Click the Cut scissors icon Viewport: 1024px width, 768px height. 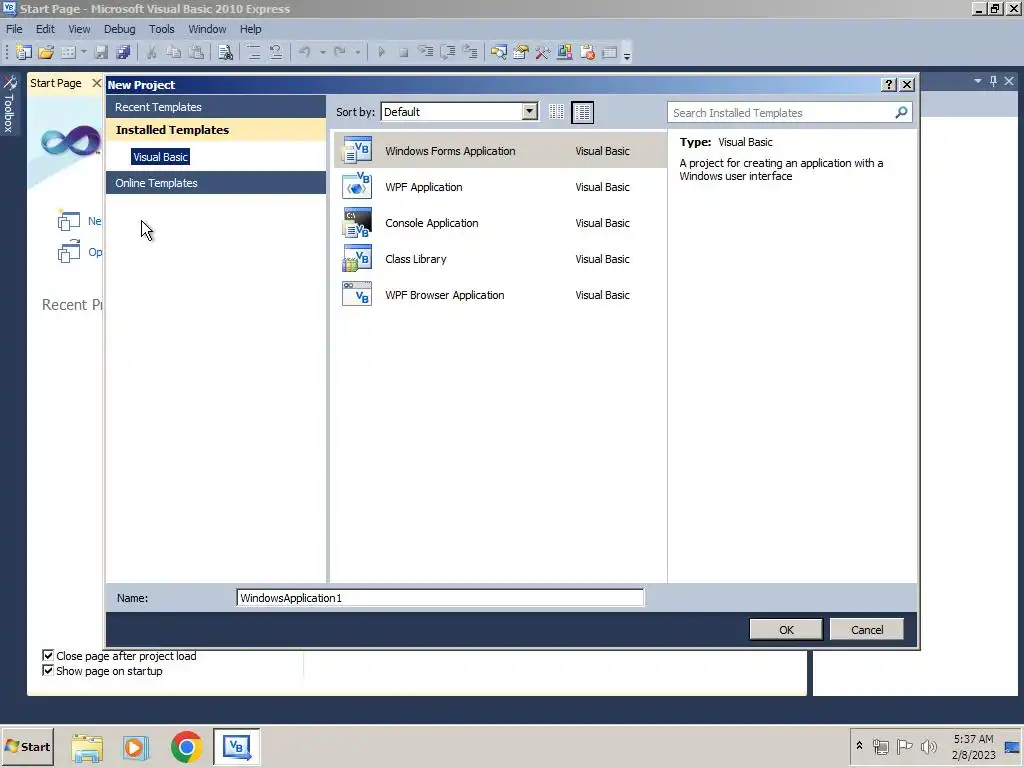coord(151,52)
